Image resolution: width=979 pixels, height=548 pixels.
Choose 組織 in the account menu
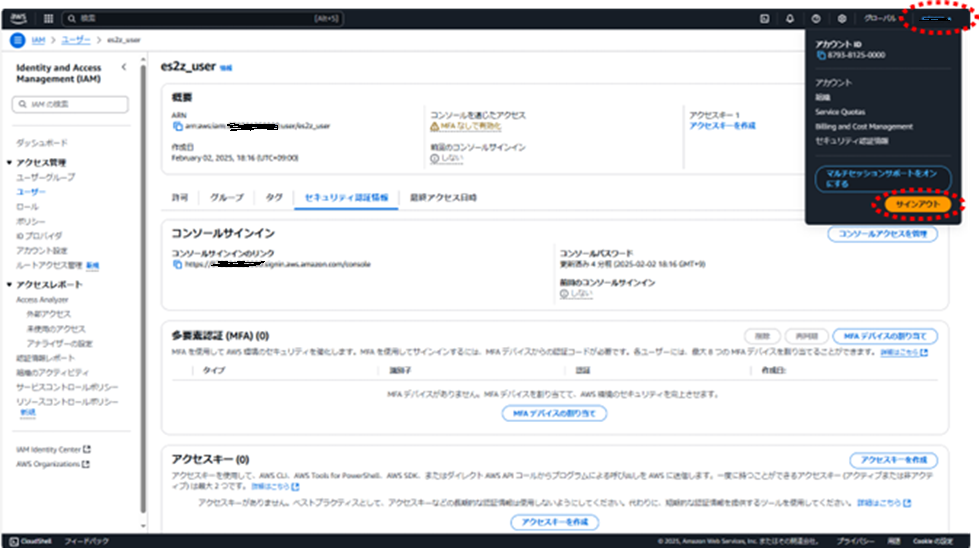(822, 97)
